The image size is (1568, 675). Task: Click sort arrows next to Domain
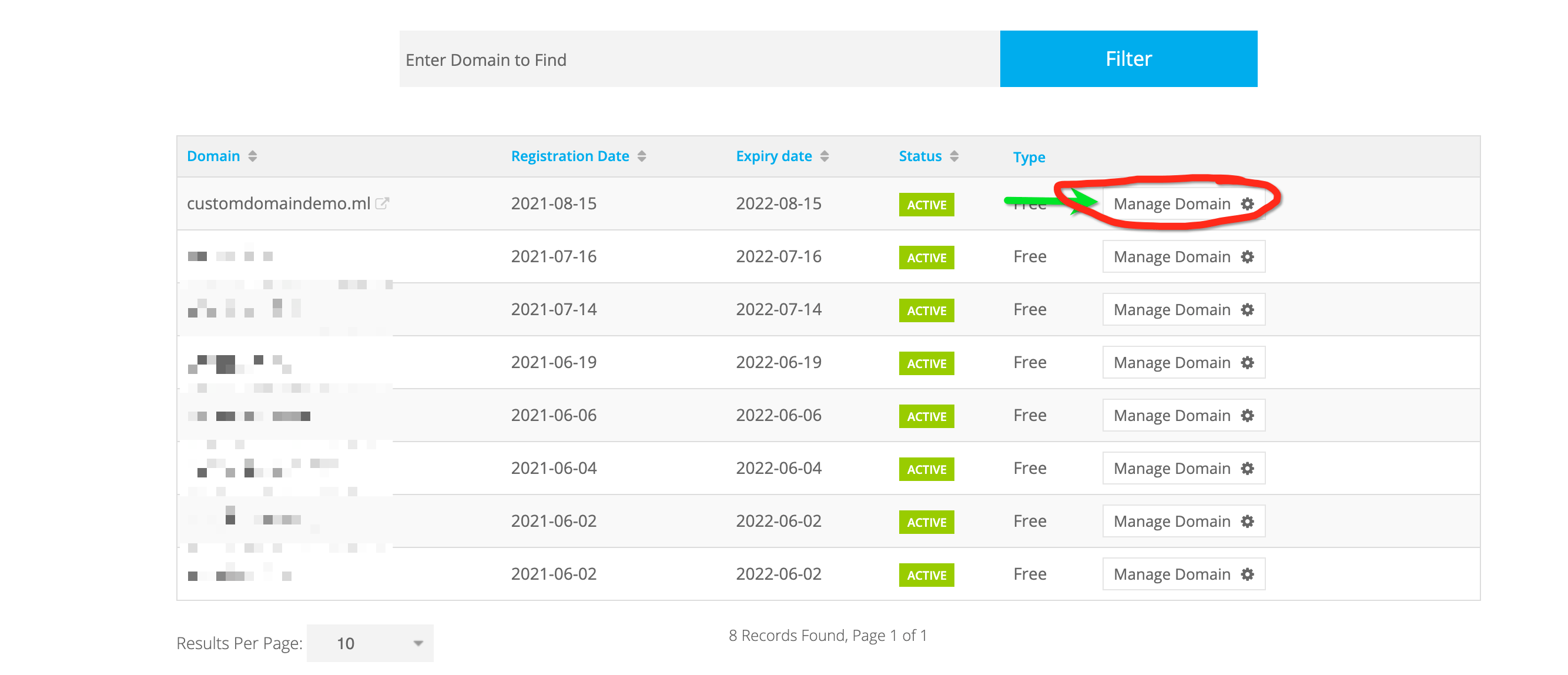tap(253, 156)
